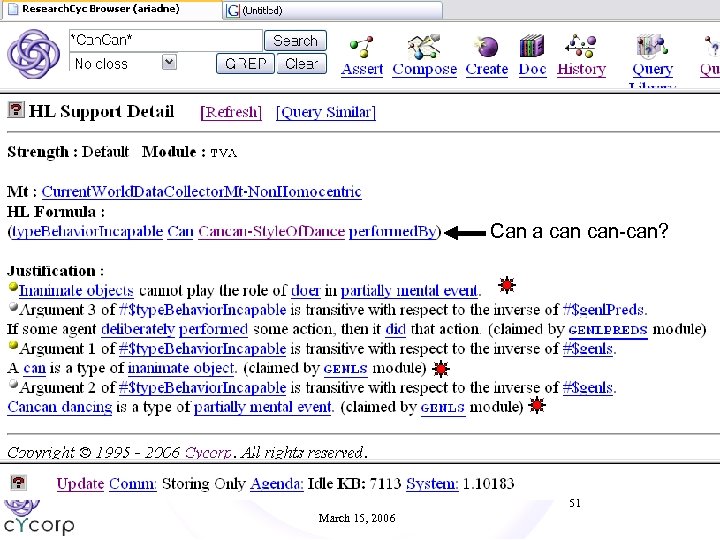Open partially mental event link in last line
This screenshot has width=720, height=540.
tap(263, 407)
